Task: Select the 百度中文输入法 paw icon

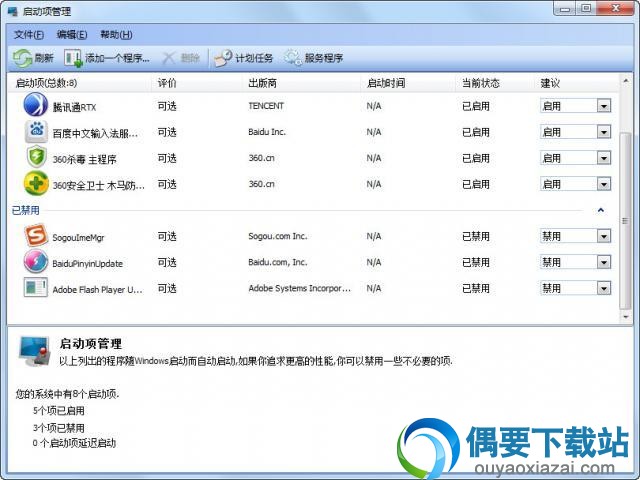Action: pos(36,131)
